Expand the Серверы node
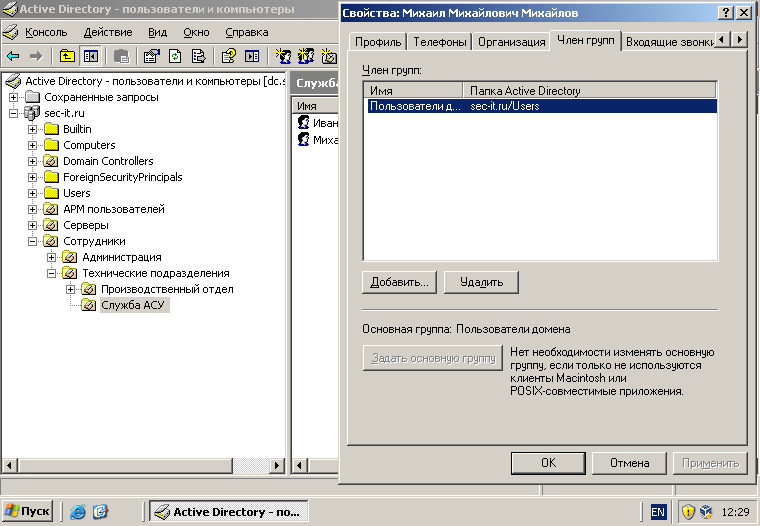 tap(32, 225)
